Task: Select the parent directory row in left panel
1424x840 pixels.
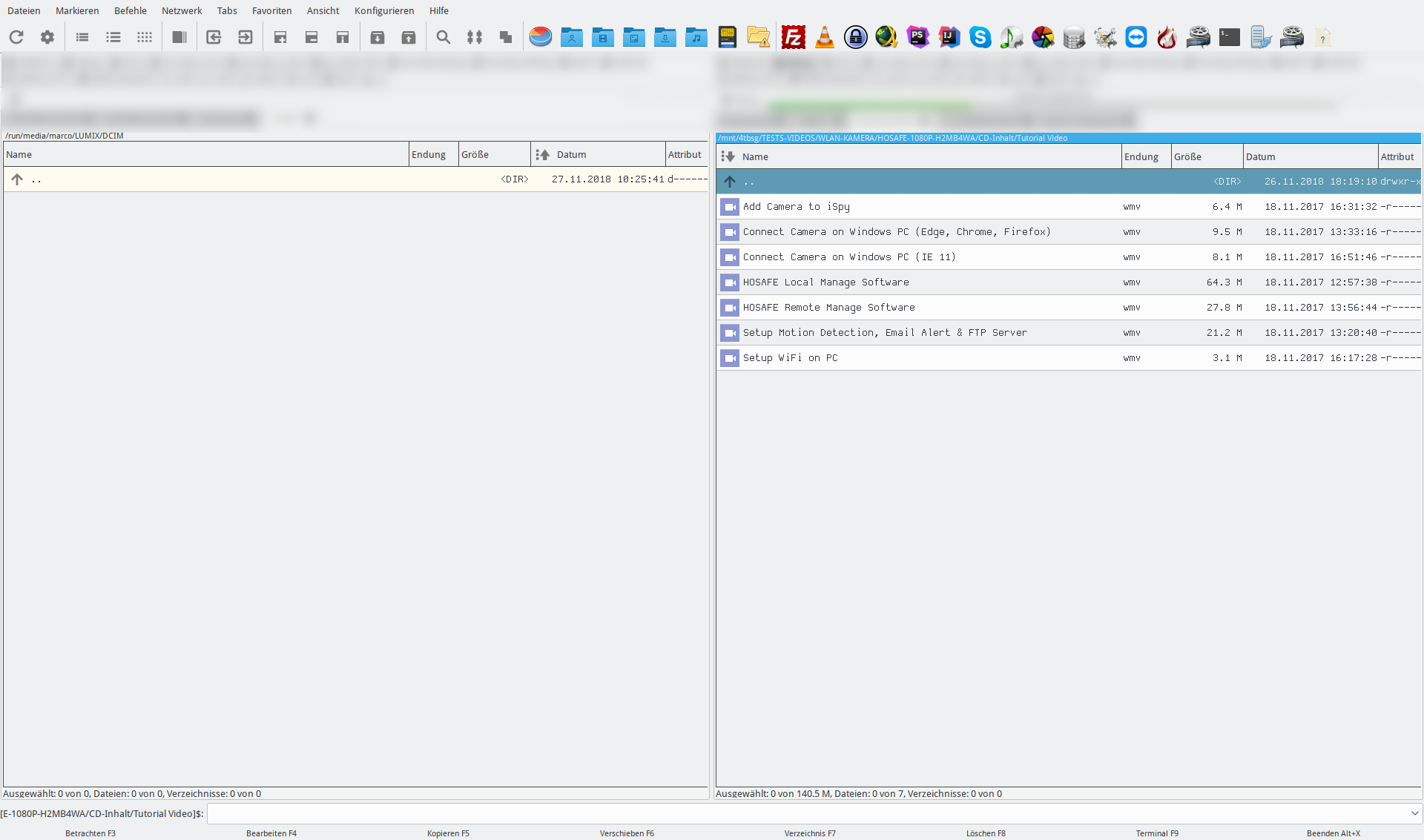Action: pos(356,179)
